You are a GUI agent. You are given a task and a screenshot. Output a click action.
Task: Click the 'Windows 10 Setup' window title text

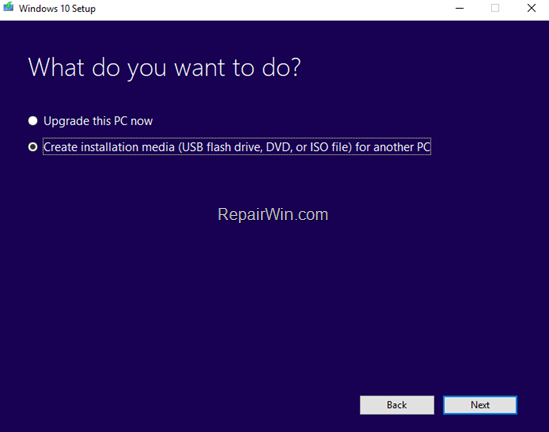57,8
